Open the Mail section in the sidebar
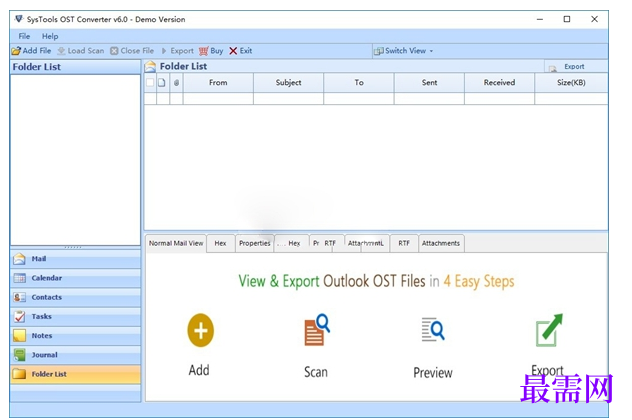 [x=75, y=259]
